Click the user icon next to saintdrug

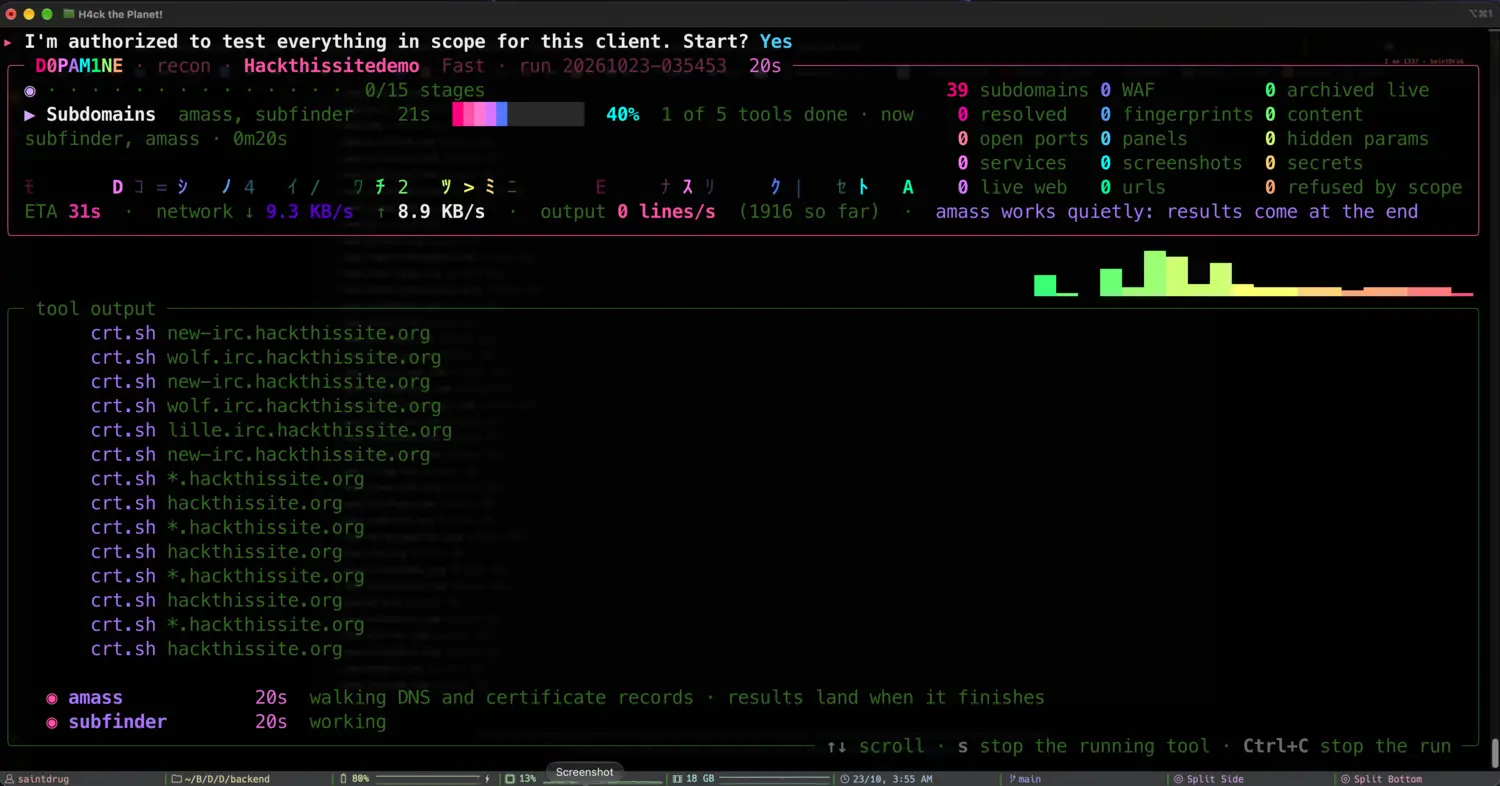coord(9,778)
